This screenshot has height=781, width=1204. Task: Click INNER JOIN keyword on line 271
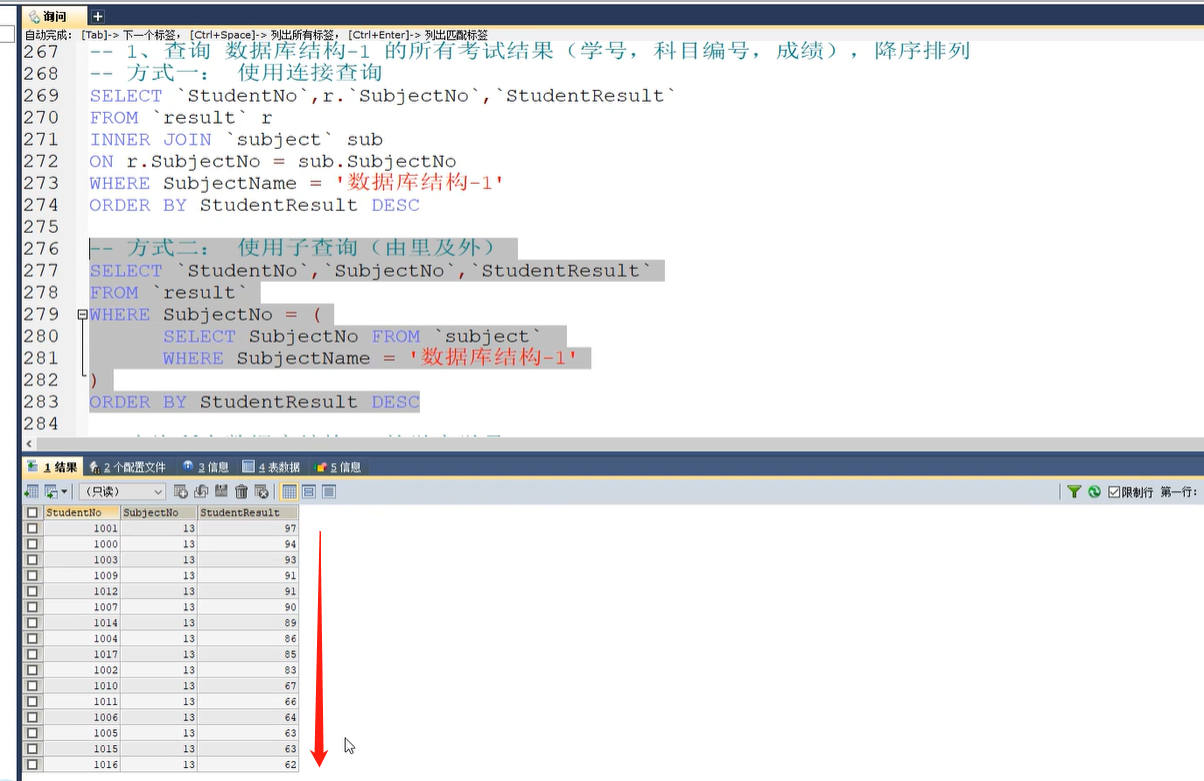(x=150, y=139)
